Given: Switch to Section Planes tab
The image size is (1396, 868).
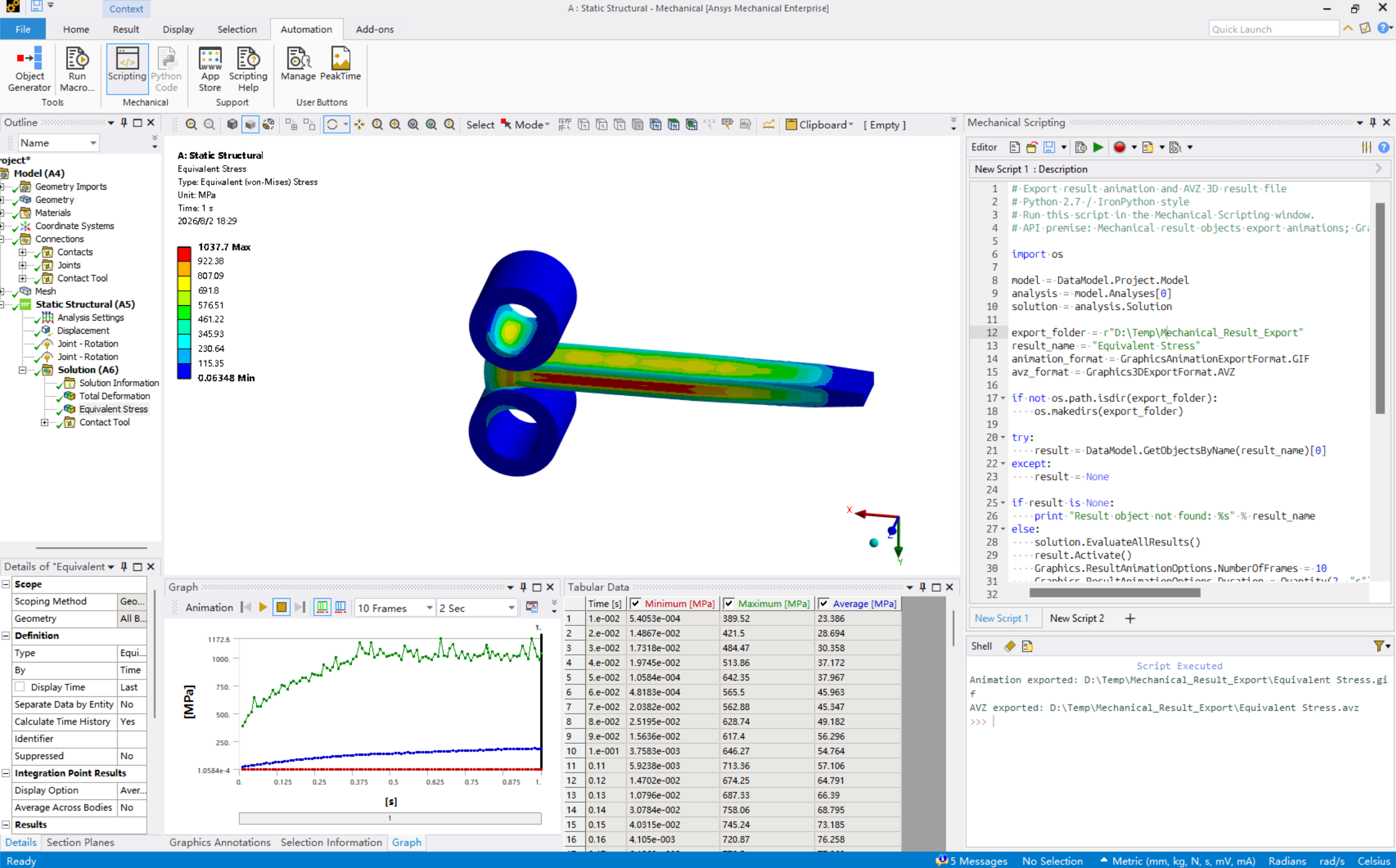Looking at the screenshot, I should [80, 842].
